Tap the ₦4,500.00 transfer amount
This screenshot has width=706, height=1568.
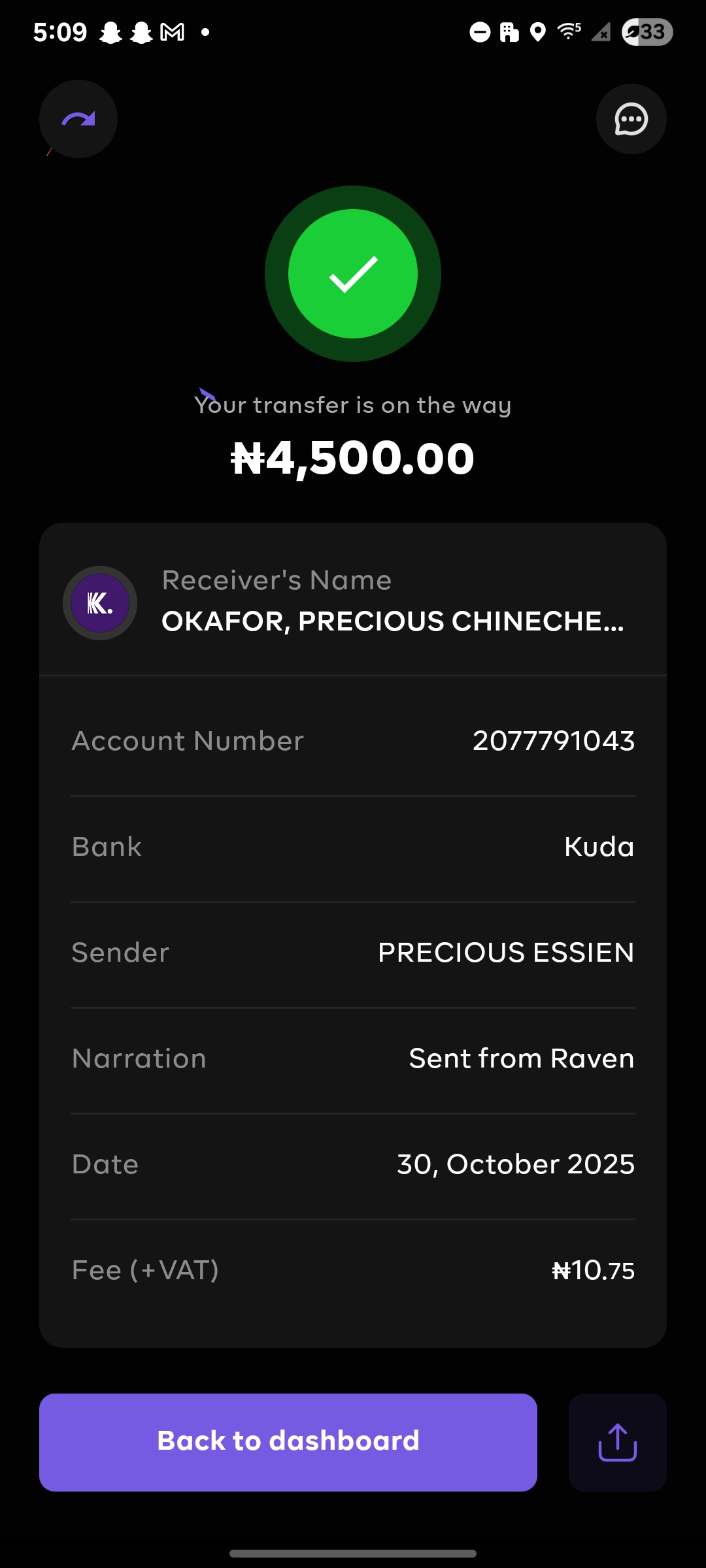(353, 458)
